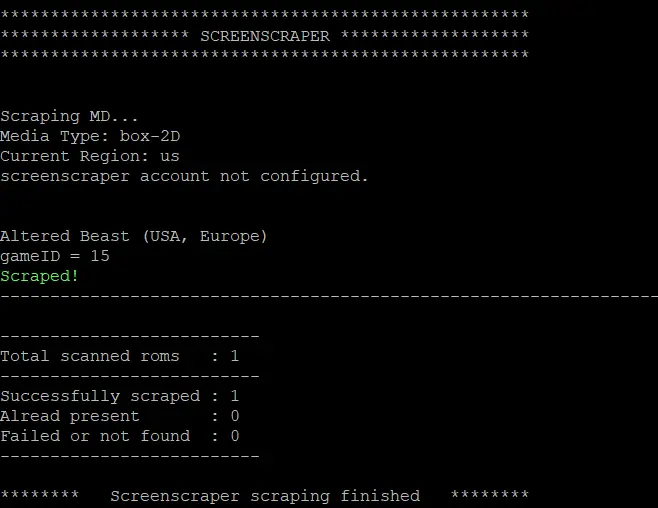Click the green "Scraped!" status text

39,276
